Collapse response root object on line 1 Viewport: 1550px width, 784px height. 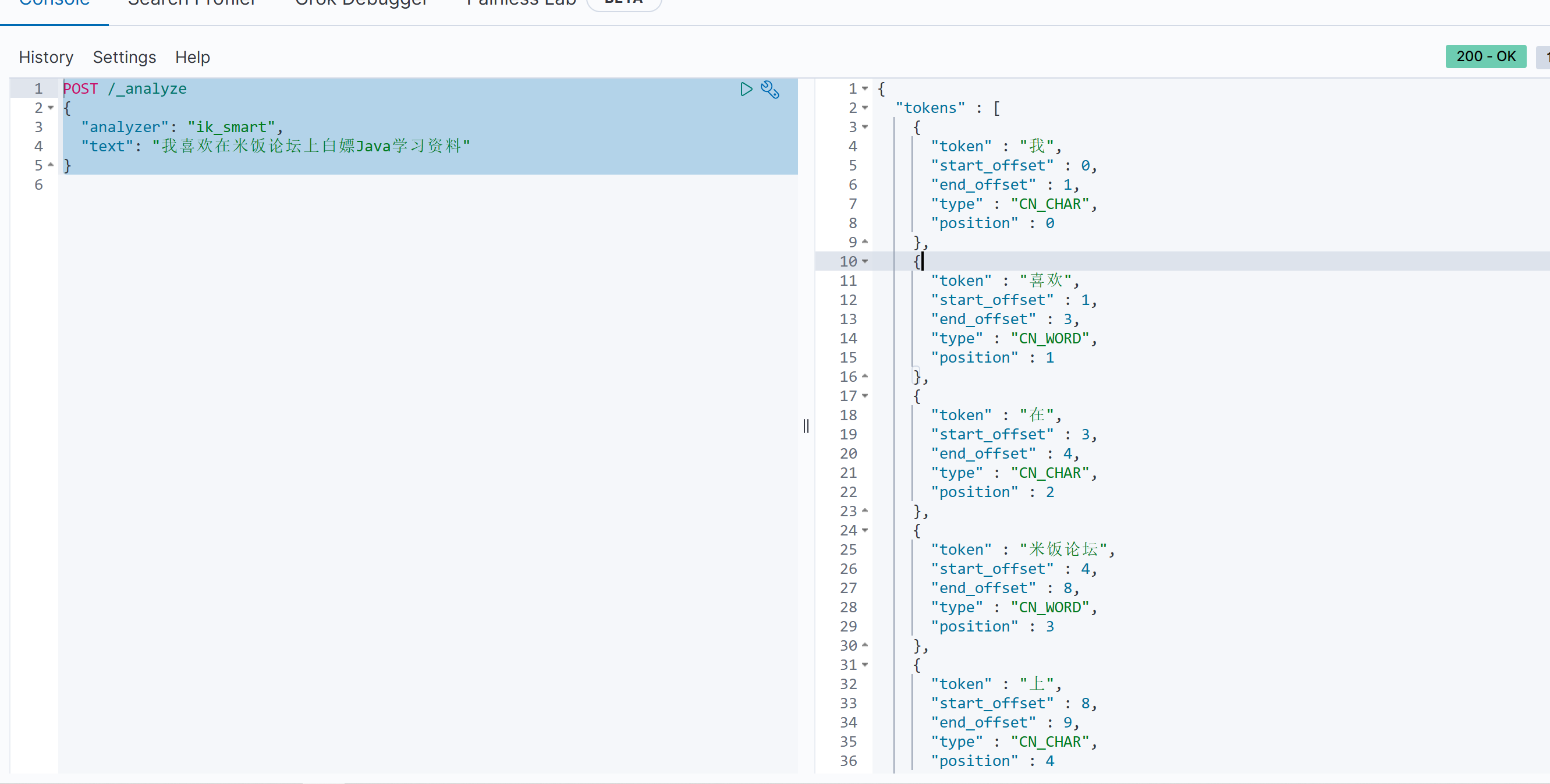tap(865, 88)
